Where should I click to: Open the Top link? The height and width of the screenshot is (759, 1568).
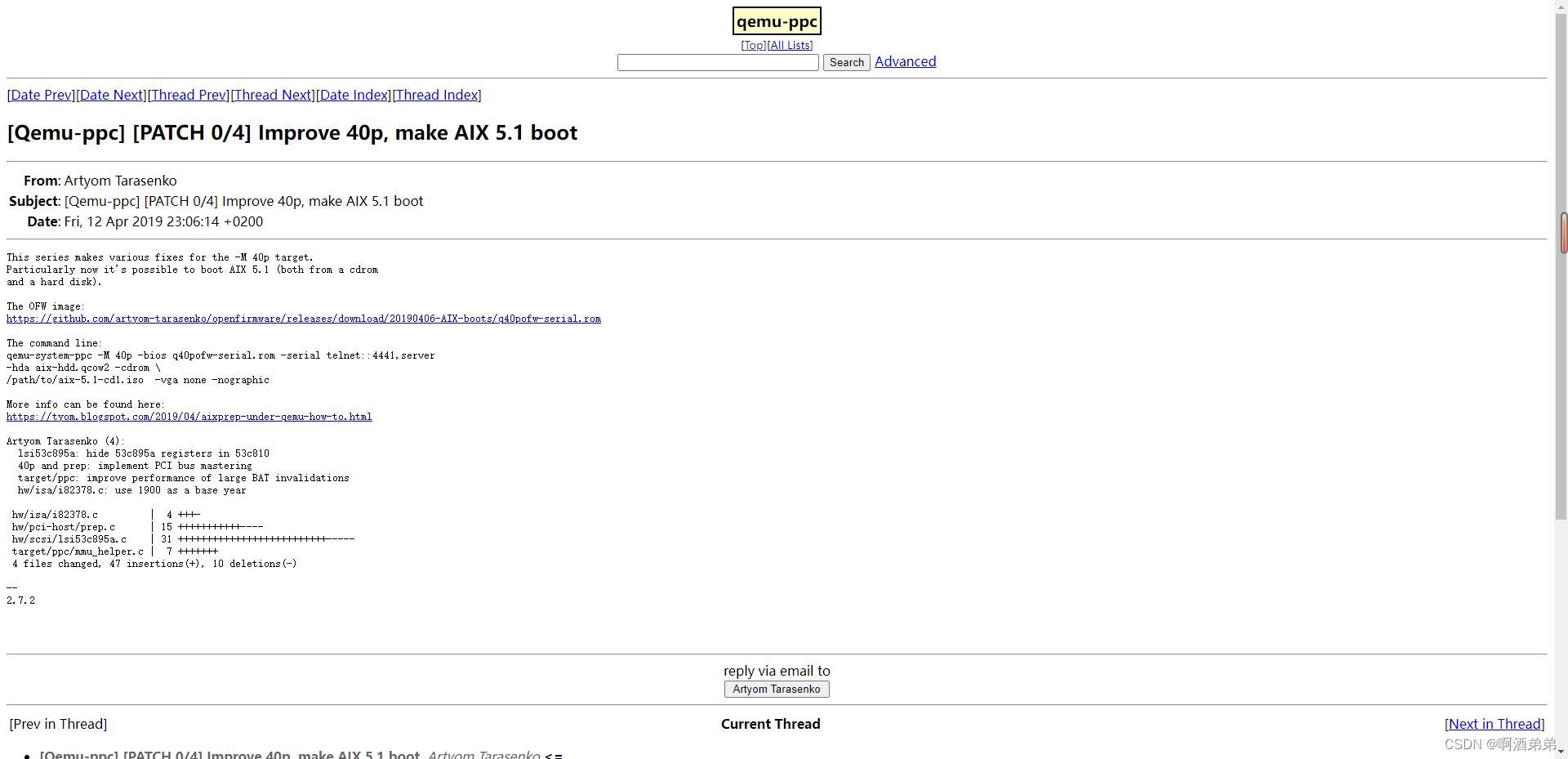click(754, 46)
